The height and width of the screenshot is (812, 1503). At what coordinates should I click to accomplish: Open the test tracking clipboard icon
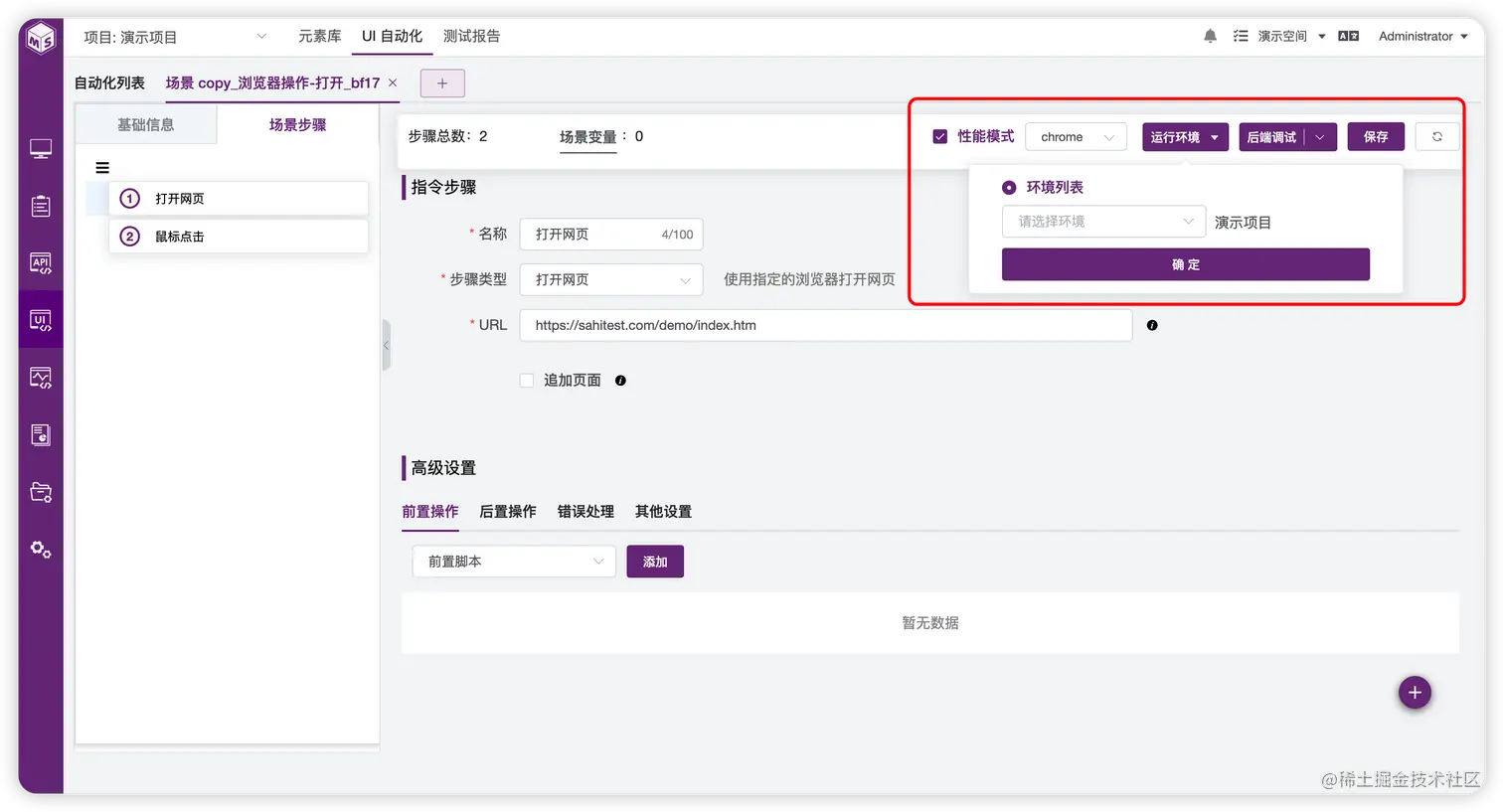point(40,206)
